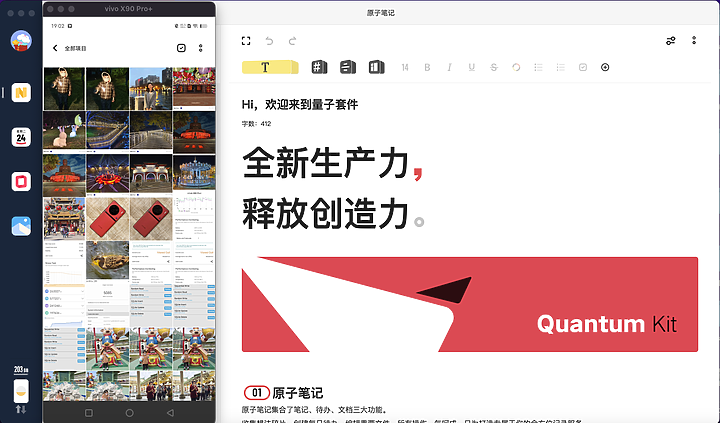Viewport: 720px width, 423px height.
Task: Open the first red phone photo
Action: (107, 219)
